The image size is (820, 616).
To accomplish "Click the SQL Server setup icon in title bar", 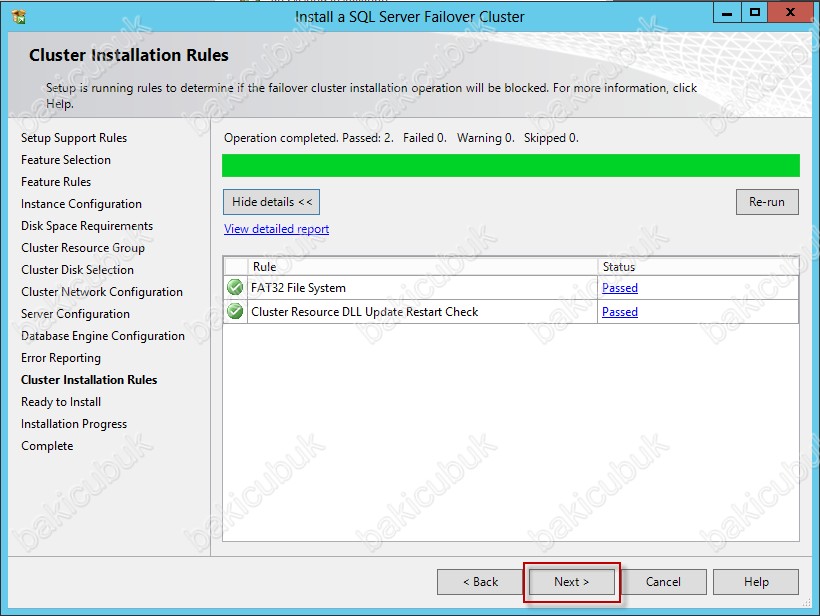I will pyautogui.click(x=19, y=17).
